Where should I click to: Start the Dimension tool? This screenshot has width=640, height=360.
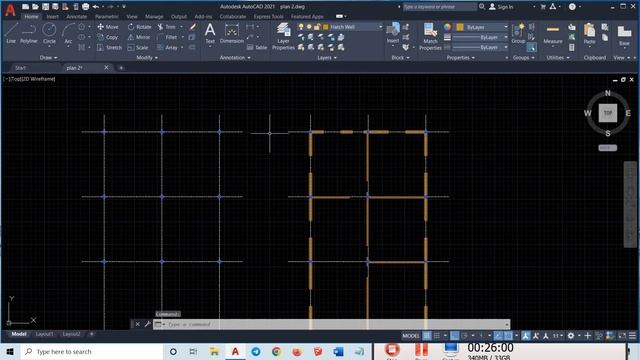pos(231,33)
